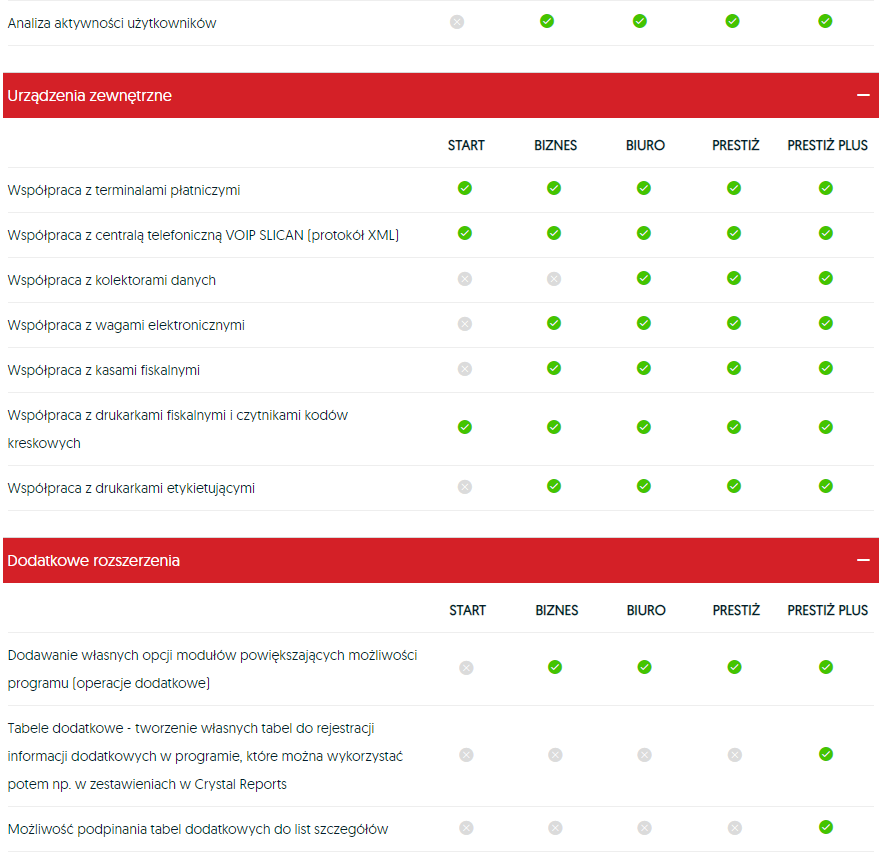Click the Urządzenia zewnętrzne red header title
The image size is (881, 857).
click(x=90, y=96)
